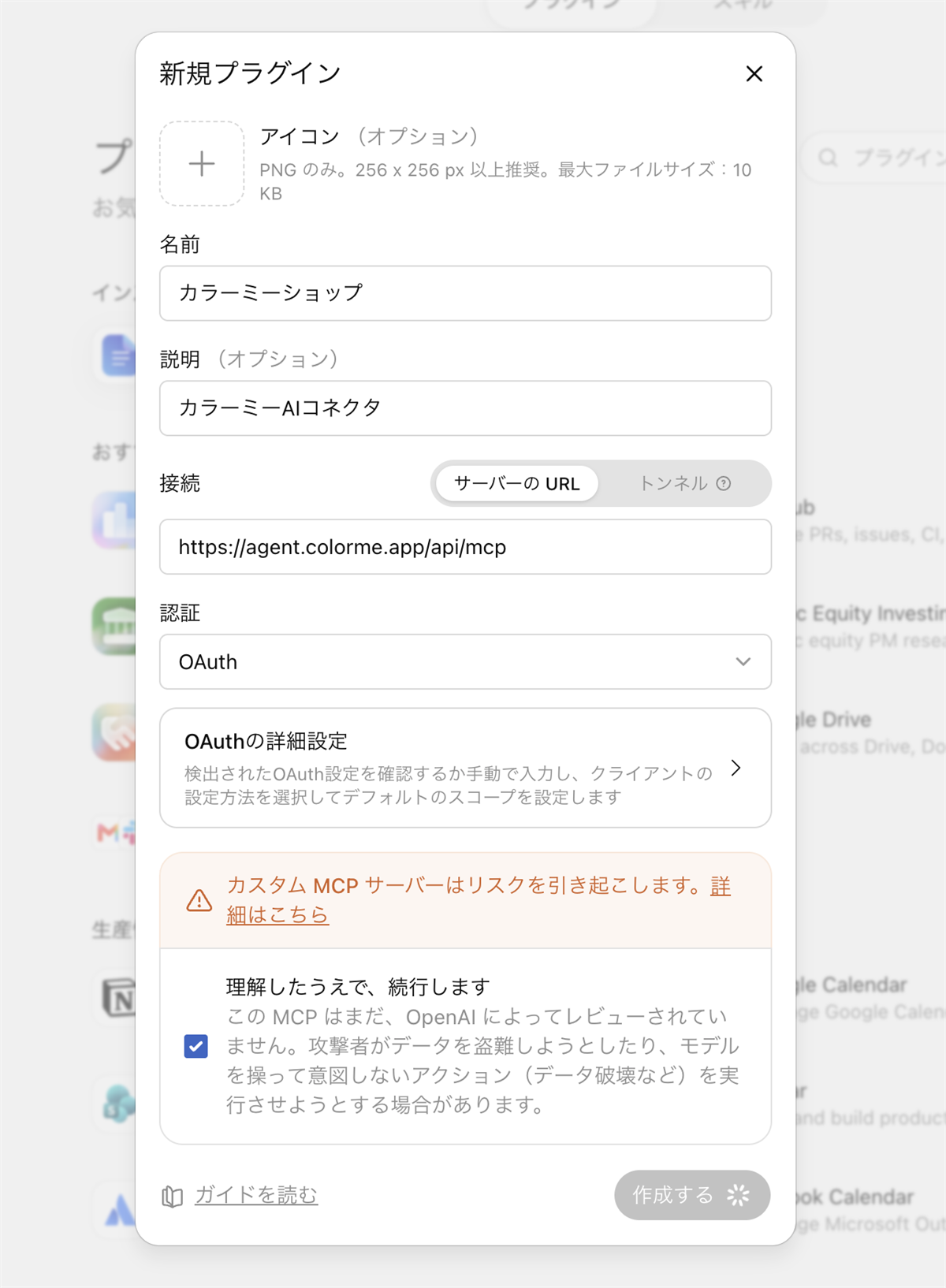Image resolution: width=946 pixels, height=1288 pixels.
Task: Select the サーバーの URL tab
Action: pyautogui.click(x=516, y=483)
